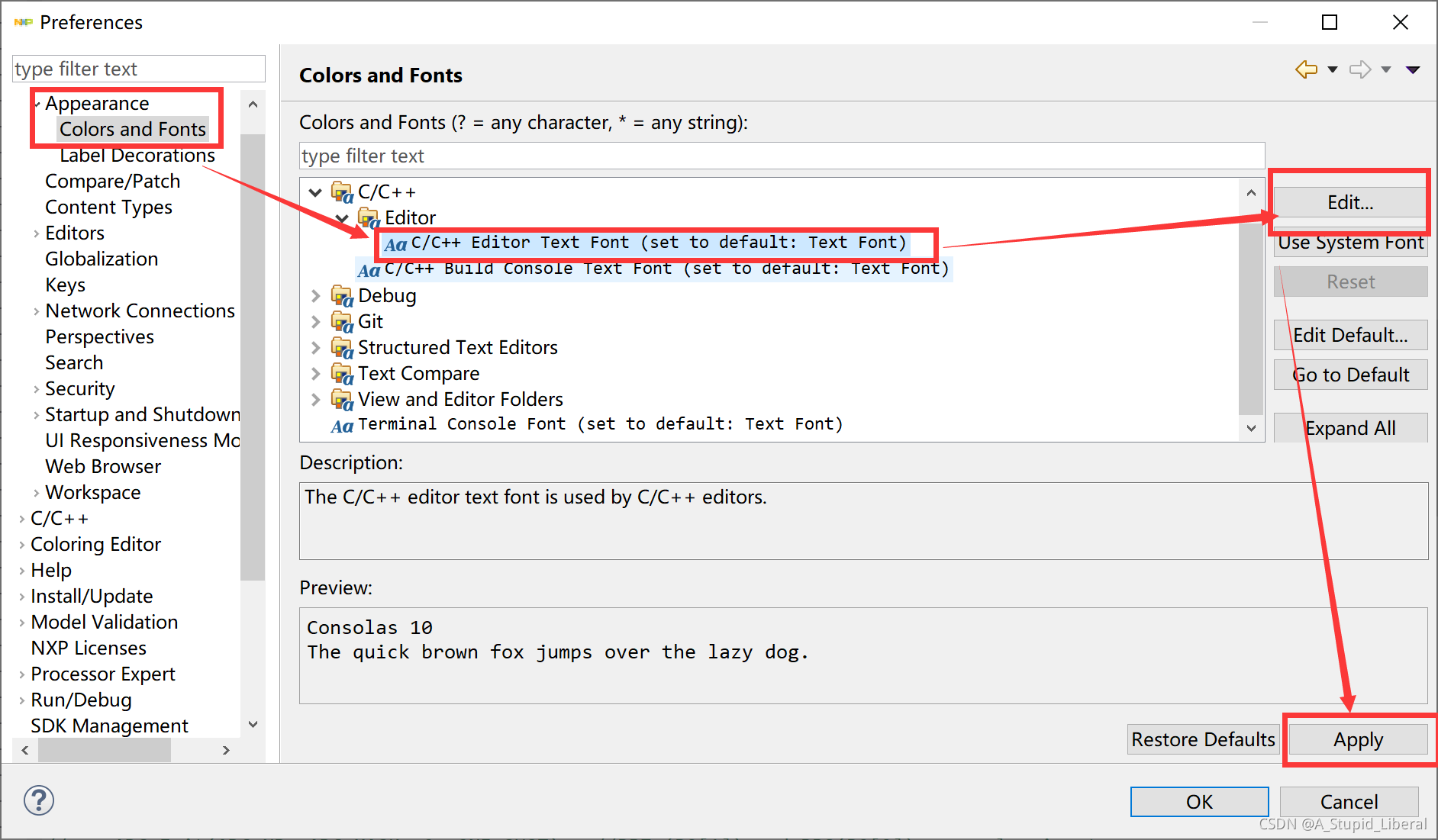Click the Edit Default... button

[x=1350, y=335]
